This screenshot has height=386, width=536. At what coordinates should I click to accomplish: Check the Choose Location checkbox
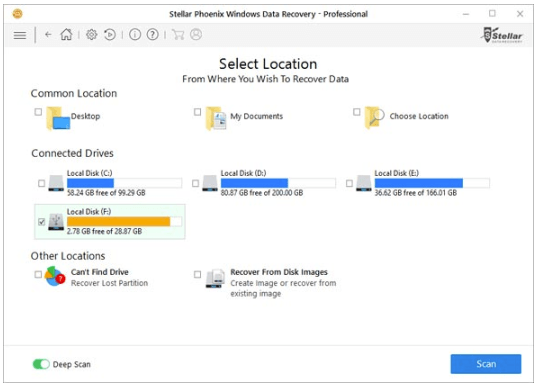point(357,112)
